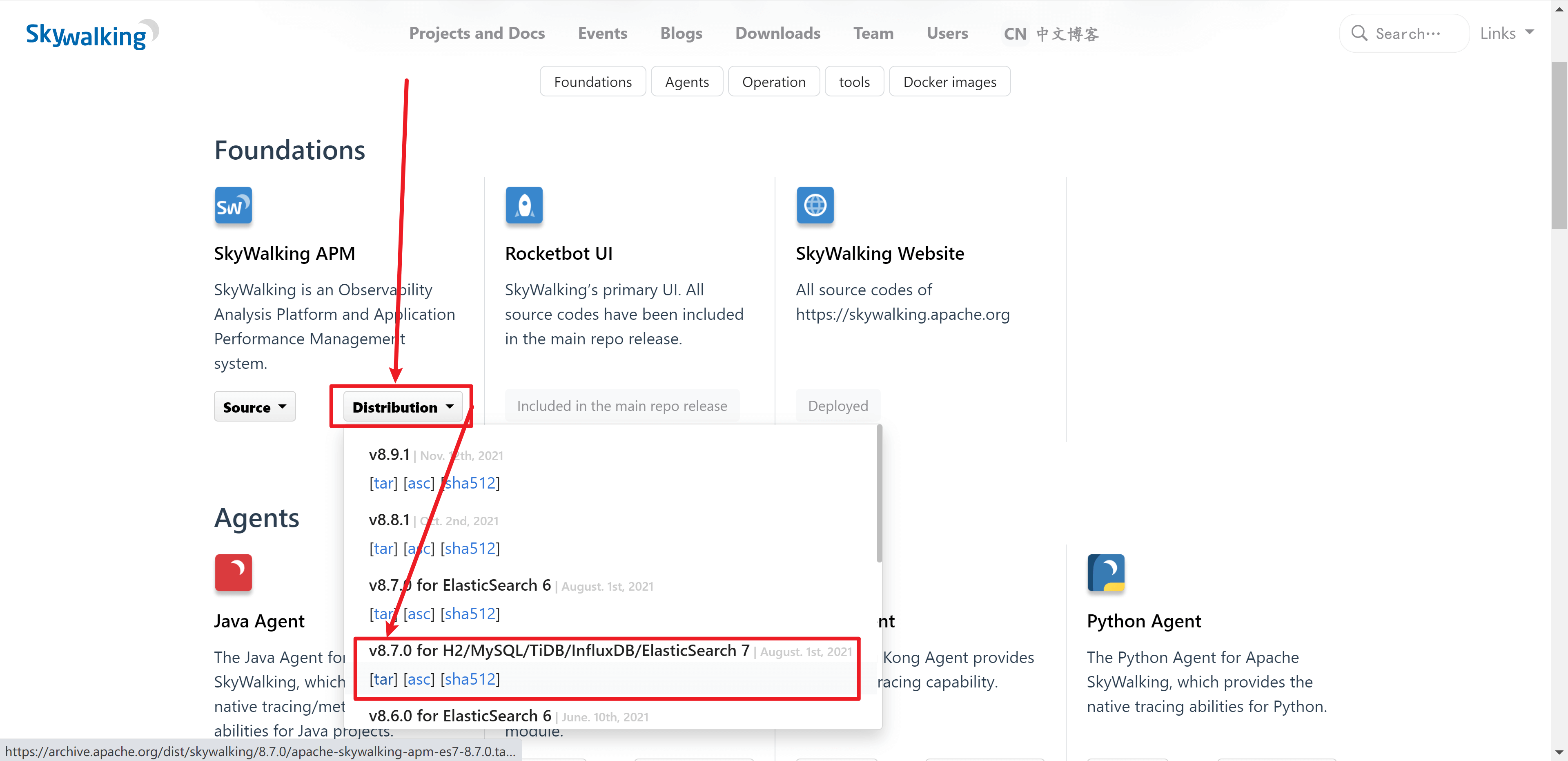
Task: Collapse the Distribution dropdown
Action: click(x=402, y=407)
